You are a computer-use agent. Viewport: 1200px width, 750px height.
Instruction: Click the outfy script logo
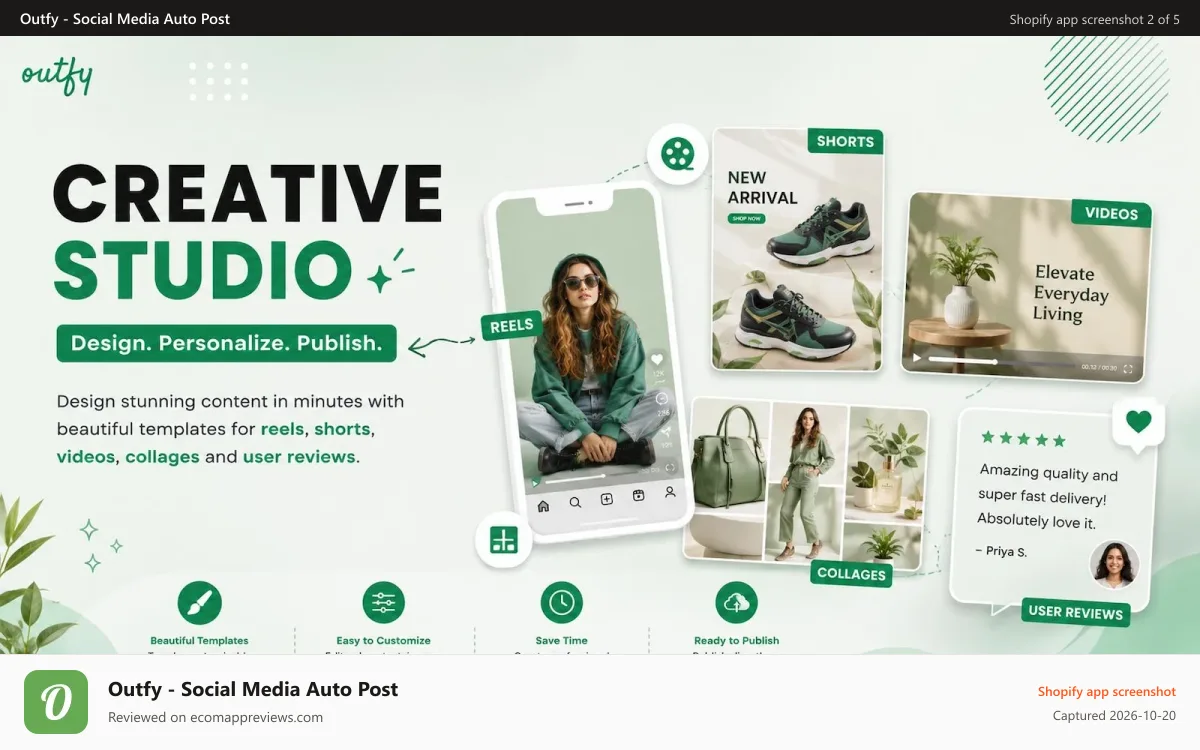pos(57,76)
